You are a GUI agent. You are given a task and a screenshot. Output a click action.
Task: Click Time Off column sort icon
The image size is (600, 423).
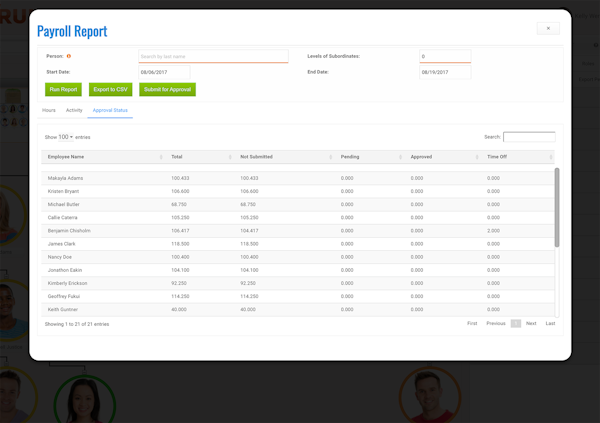click(550, 157)
